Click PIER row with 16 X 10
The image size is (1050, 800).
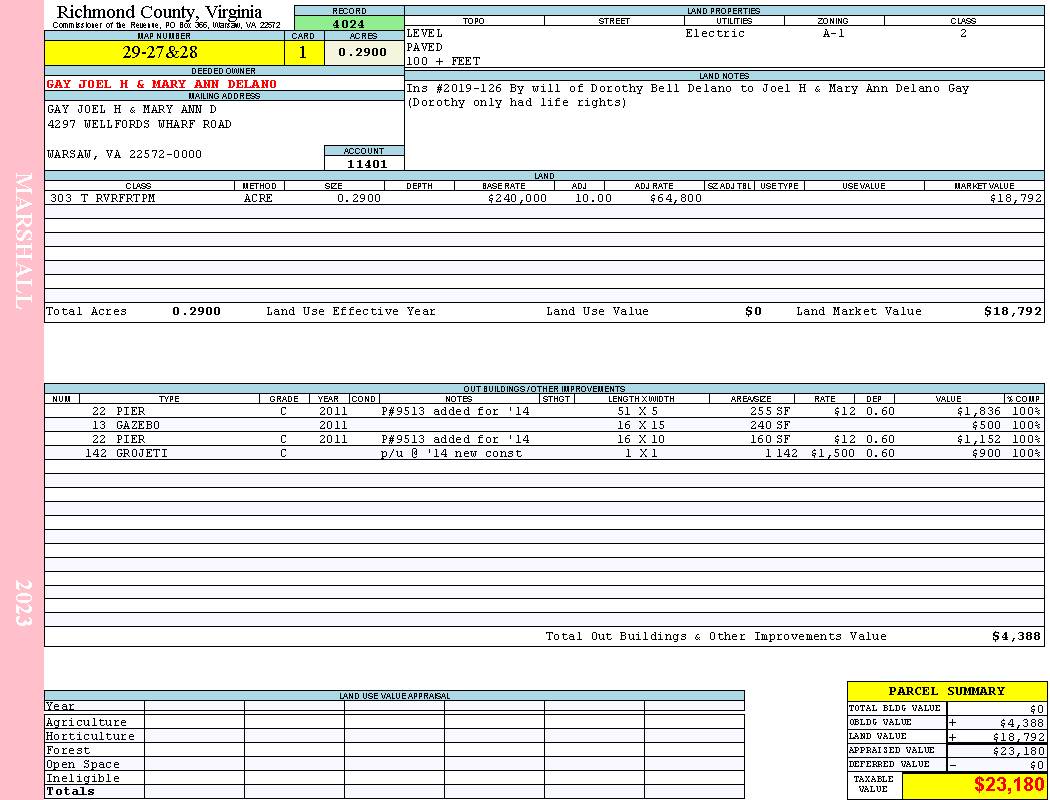pos(544,439)
